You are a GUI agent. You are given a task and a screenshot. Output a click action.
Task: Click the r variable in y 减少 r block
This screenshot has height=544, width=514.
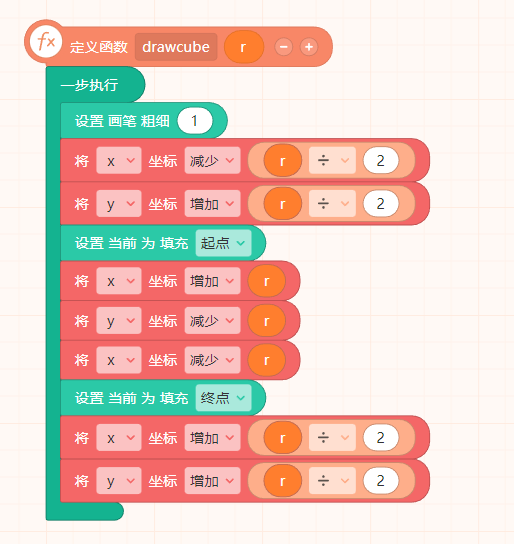(x=266, y=321)
